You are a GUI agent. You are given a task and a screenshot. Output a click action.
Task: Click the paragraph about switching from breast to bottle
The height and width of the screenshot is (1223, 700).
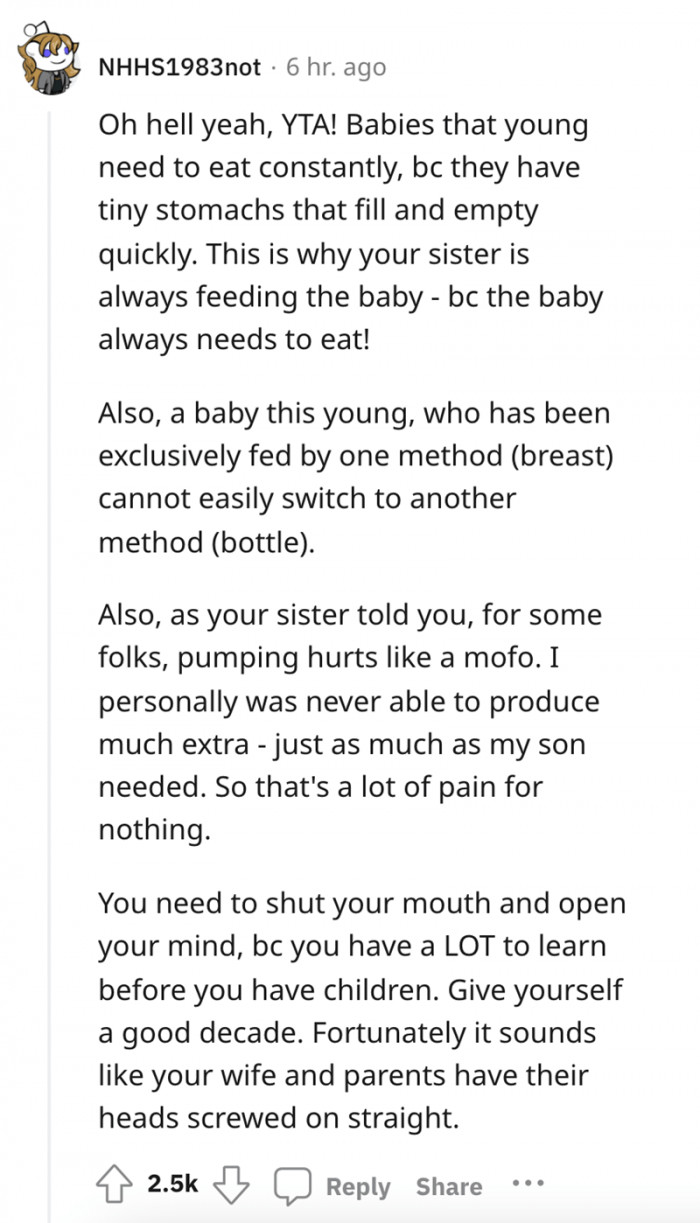tap(350, 477)
